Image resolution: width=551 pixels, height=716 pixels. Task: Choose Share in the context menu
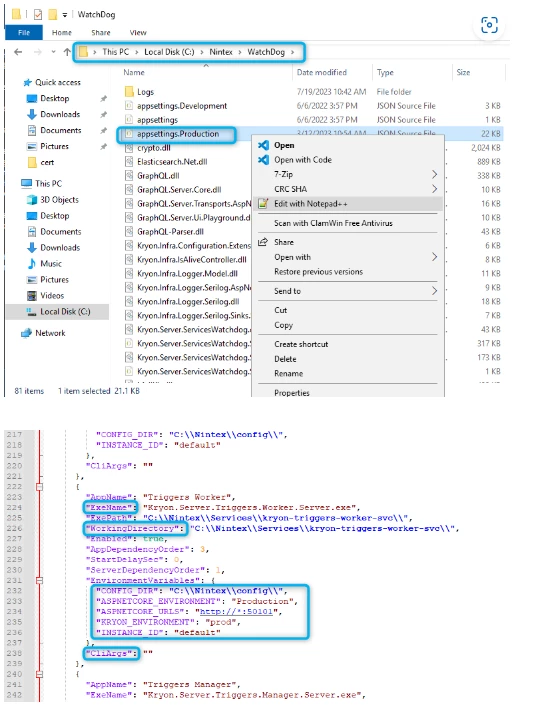(283, 242)
